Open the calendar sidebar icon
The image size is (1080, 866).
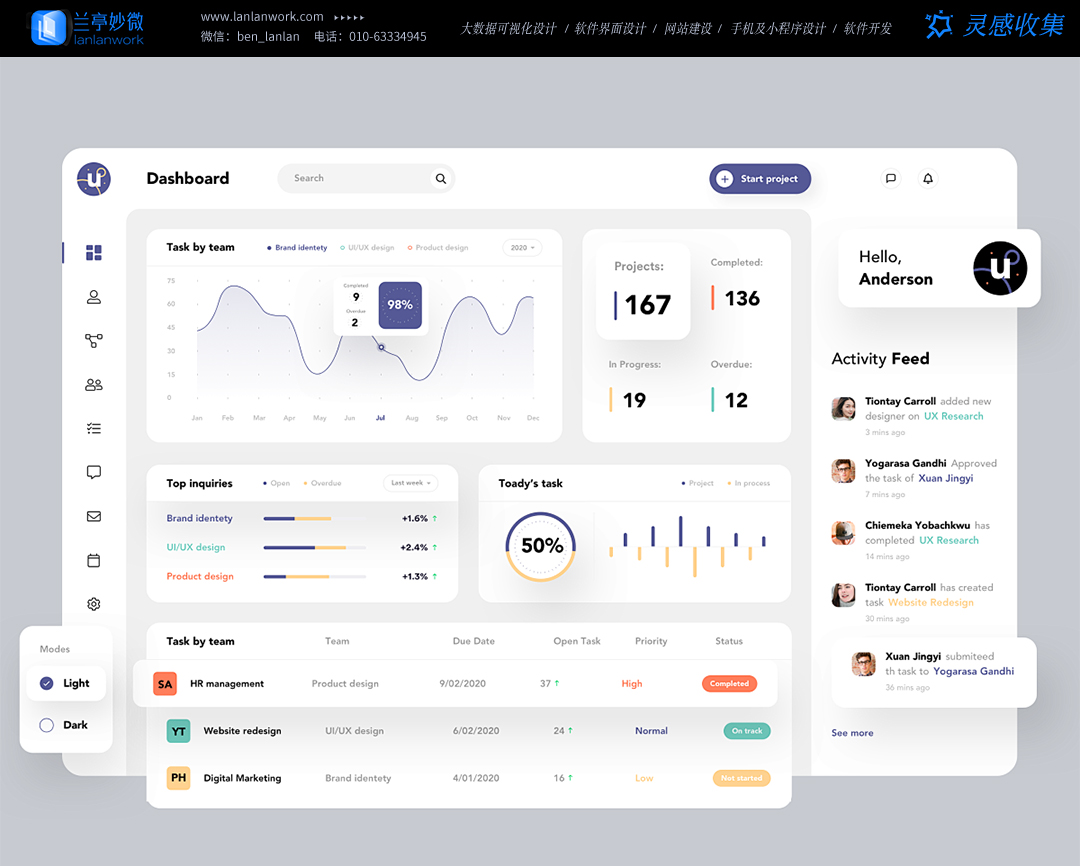coord(94,561)
